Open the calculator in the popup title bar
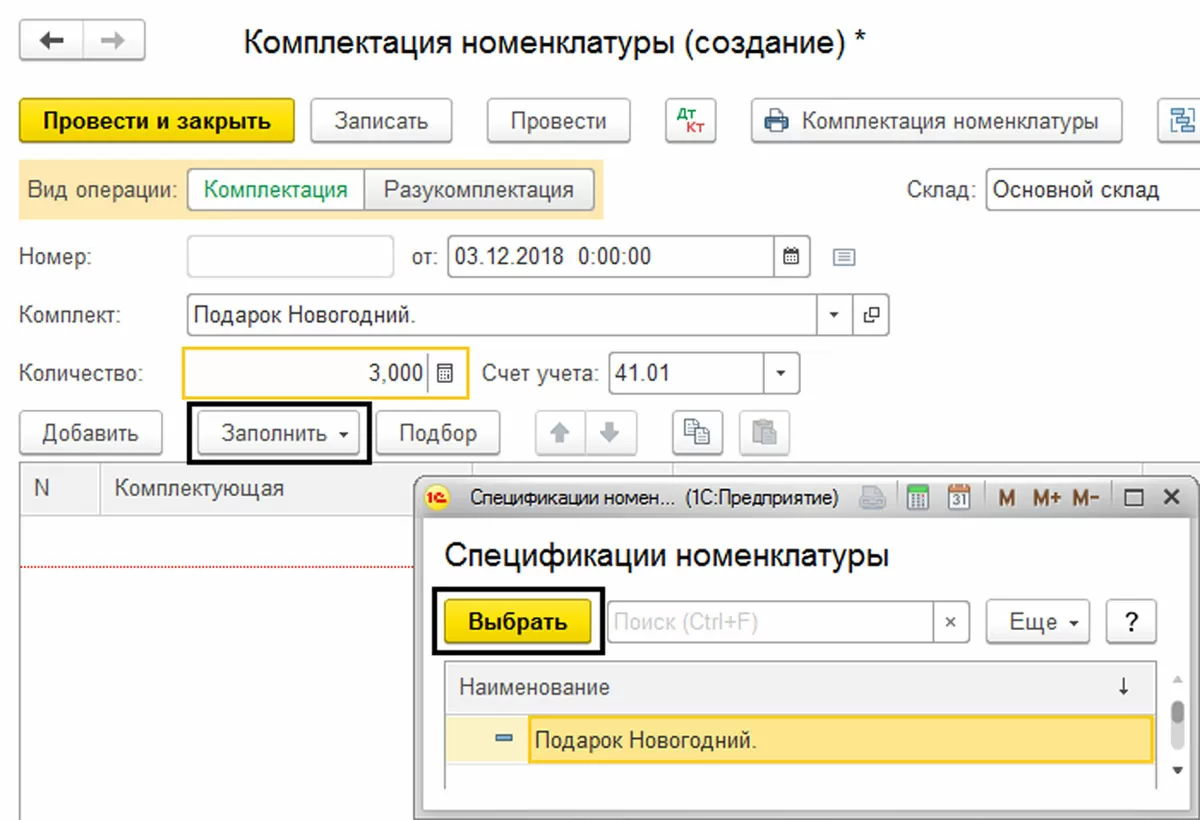 pos(919,496)
